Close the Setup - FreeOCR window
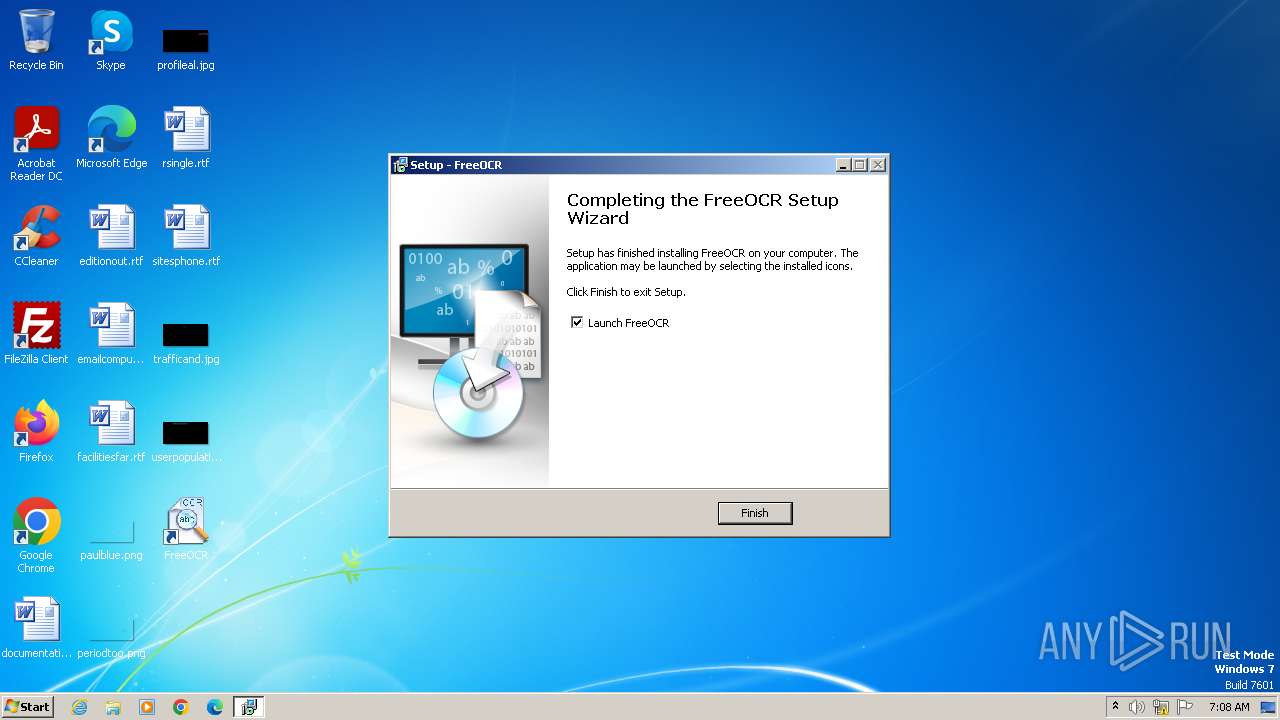The image size is (1280, 720). [878, 165]
